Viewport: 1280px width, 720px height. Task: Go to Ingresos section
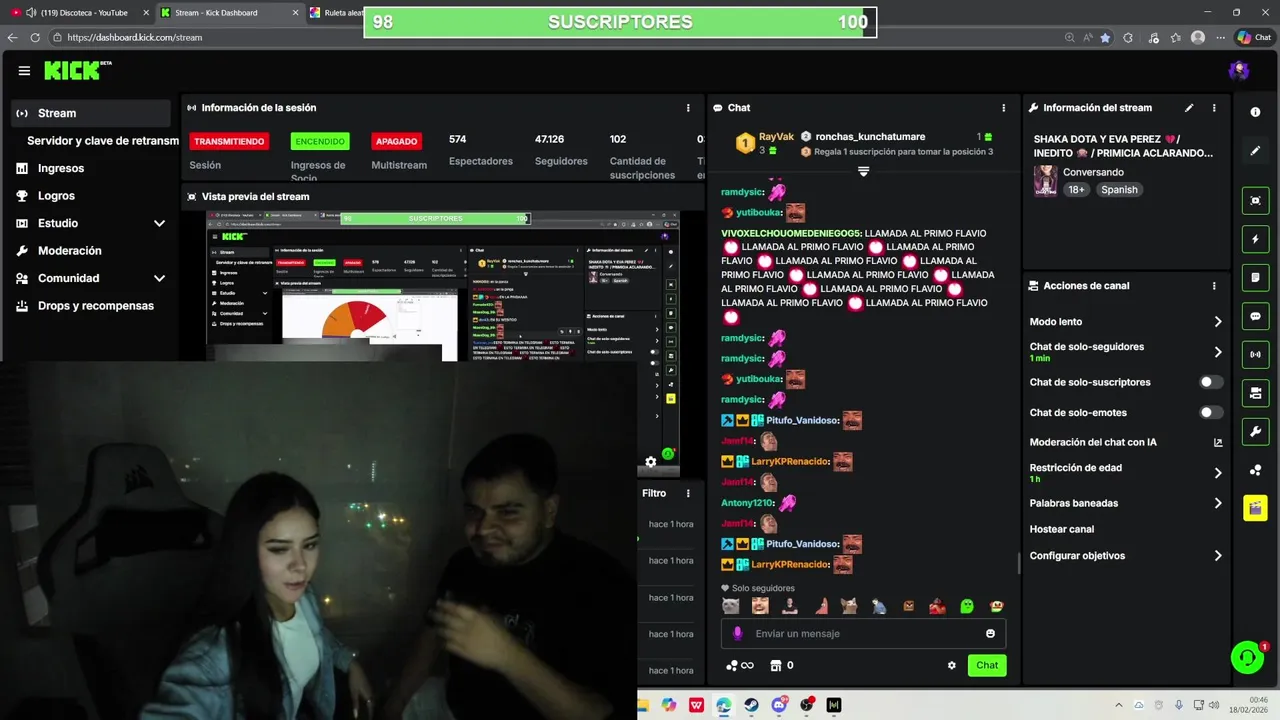pos(61,168)
